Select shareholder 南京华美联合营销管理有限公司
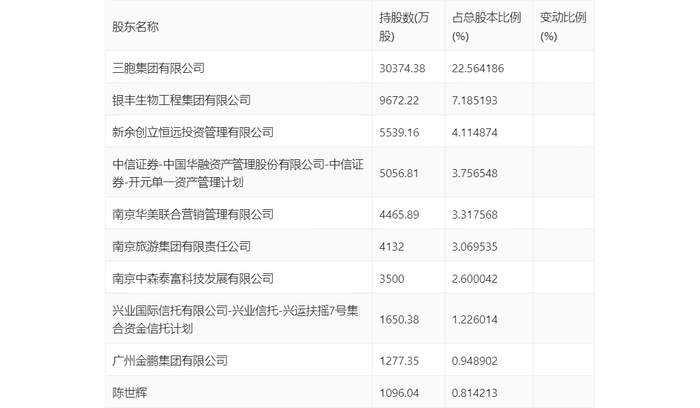This screenshot has height=408, width=700. pyautogui.click(x=193, y=214)
